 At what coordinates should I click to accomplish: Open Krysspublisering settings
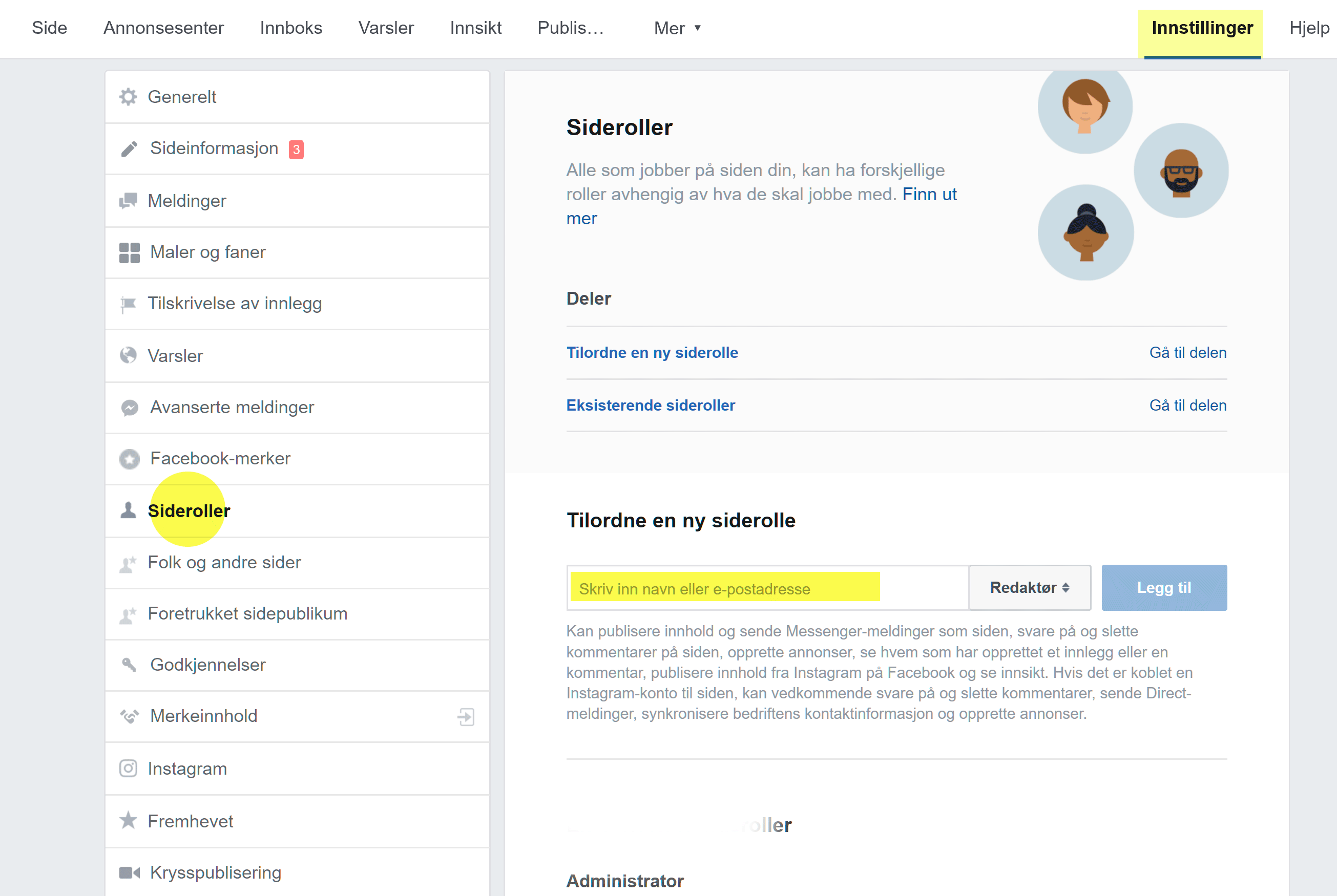(297, 872)
